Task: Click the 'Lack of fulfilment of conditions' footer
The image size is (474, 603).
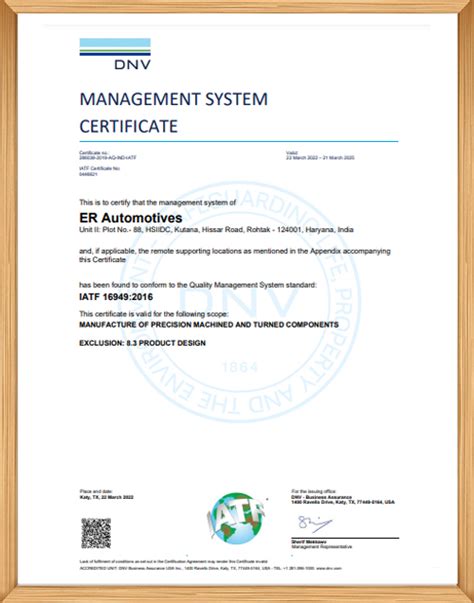Action: (x=173, y=562)
